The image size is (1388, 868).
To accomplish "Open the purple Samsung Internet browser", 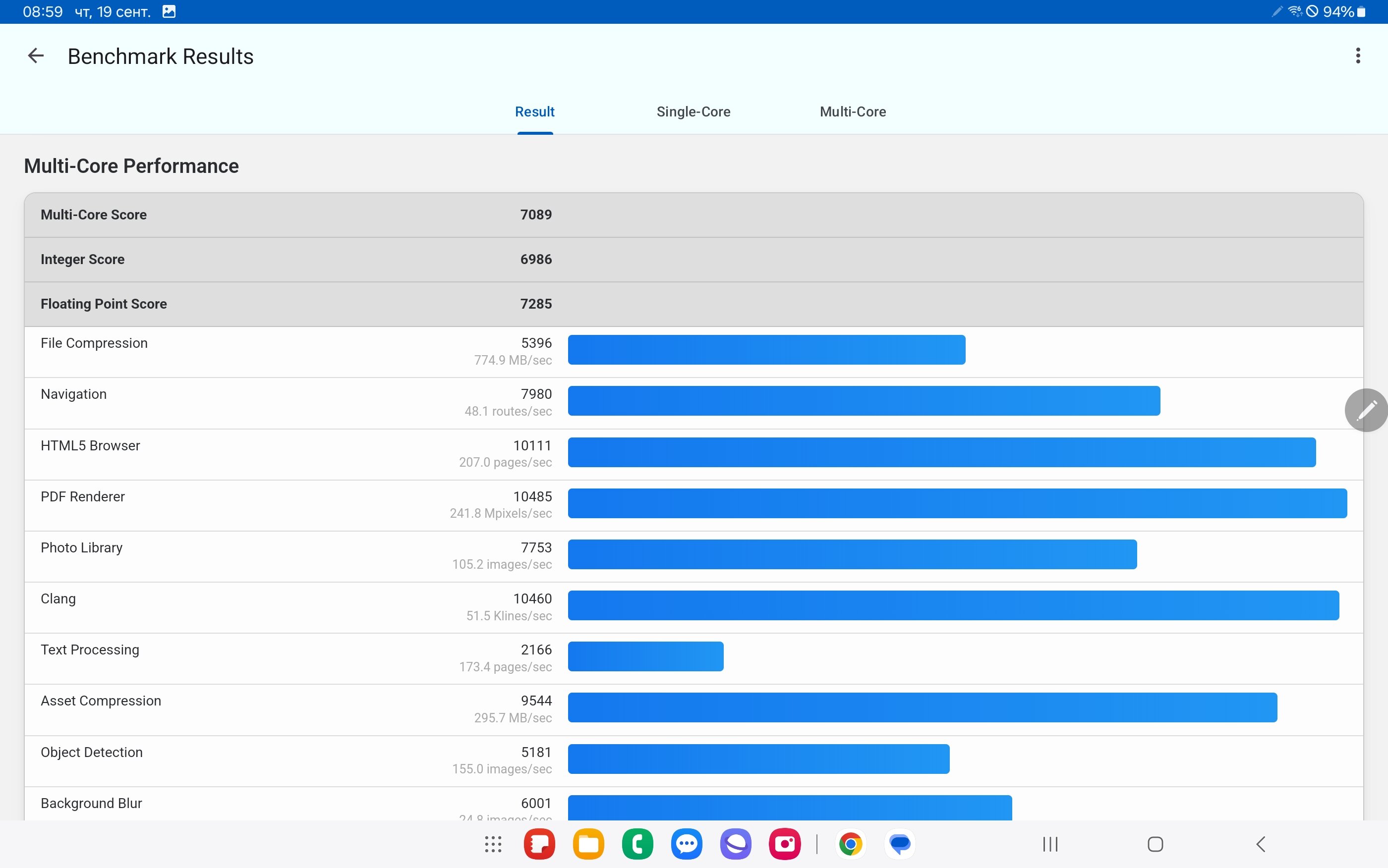I will 736,844.
